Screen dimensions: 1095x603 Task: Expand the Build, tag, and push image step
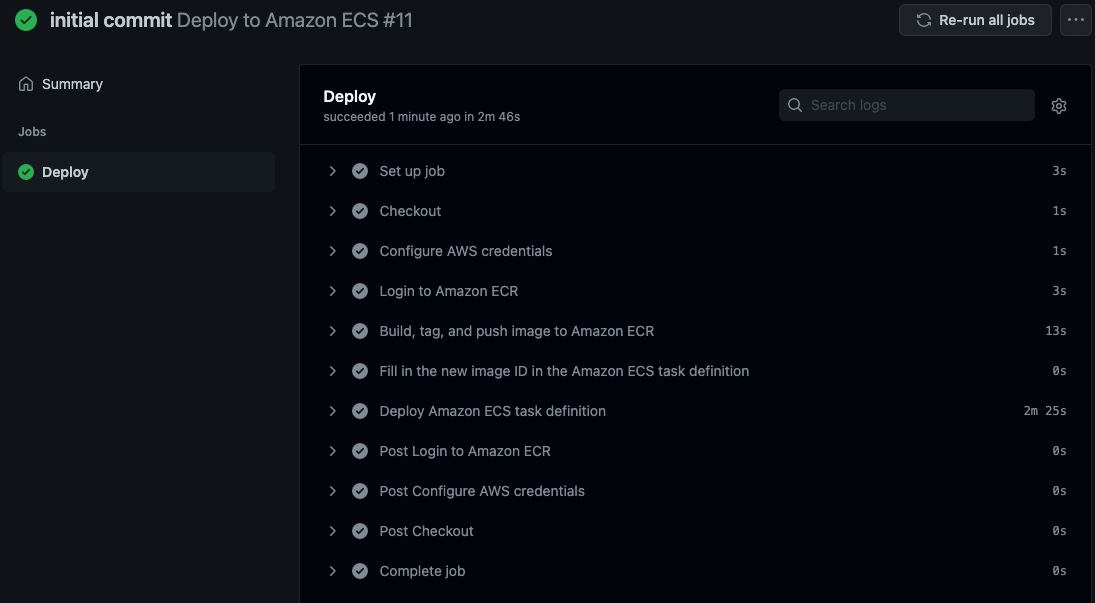tap(332, 331)
